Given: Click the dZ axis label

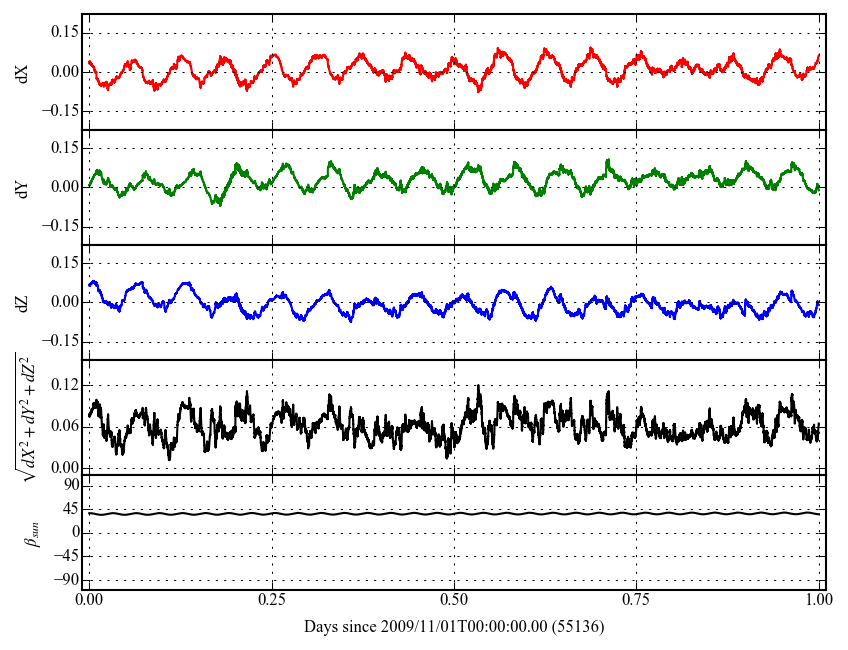Looking at the screenshot, I should click(x=24, y=302).
